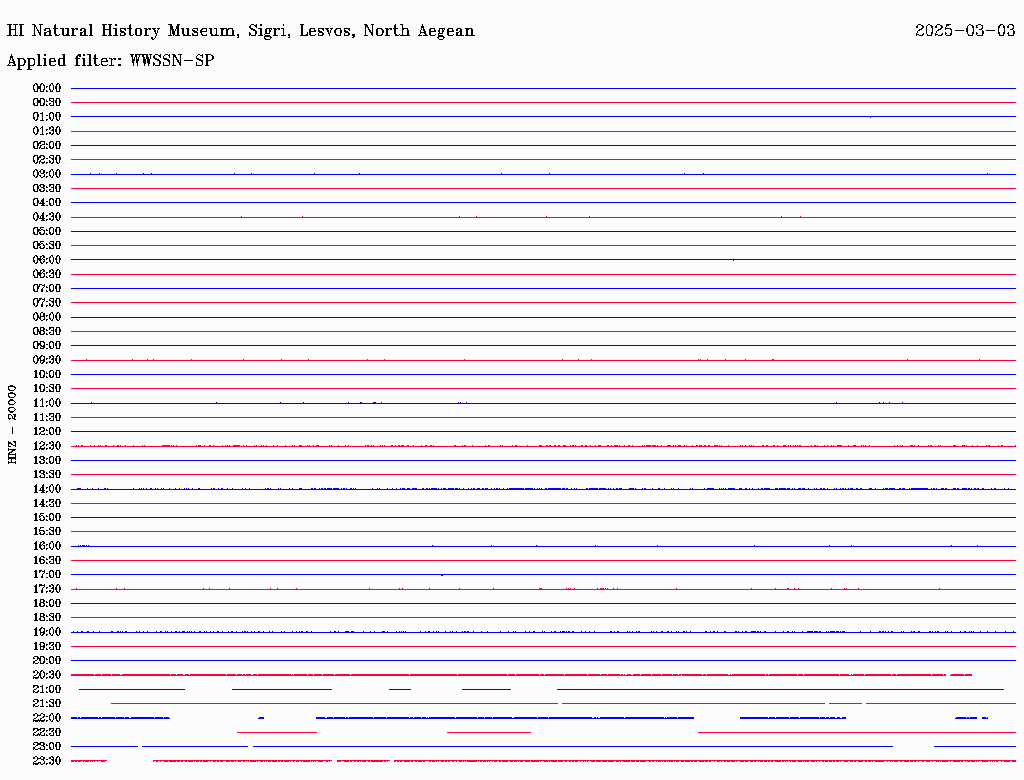Select the 17:00 time label

[x=47, y=575]
